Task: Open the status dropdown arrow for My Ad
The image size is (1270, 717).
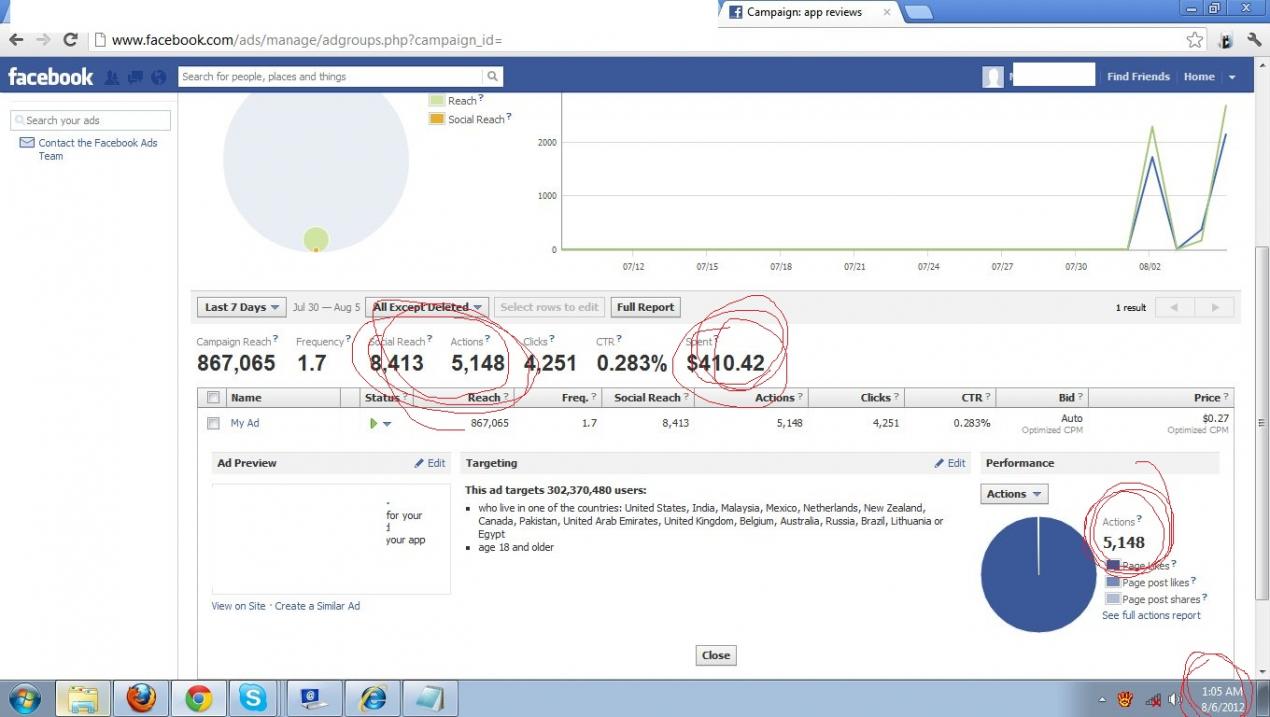Action: click(387, 424)
